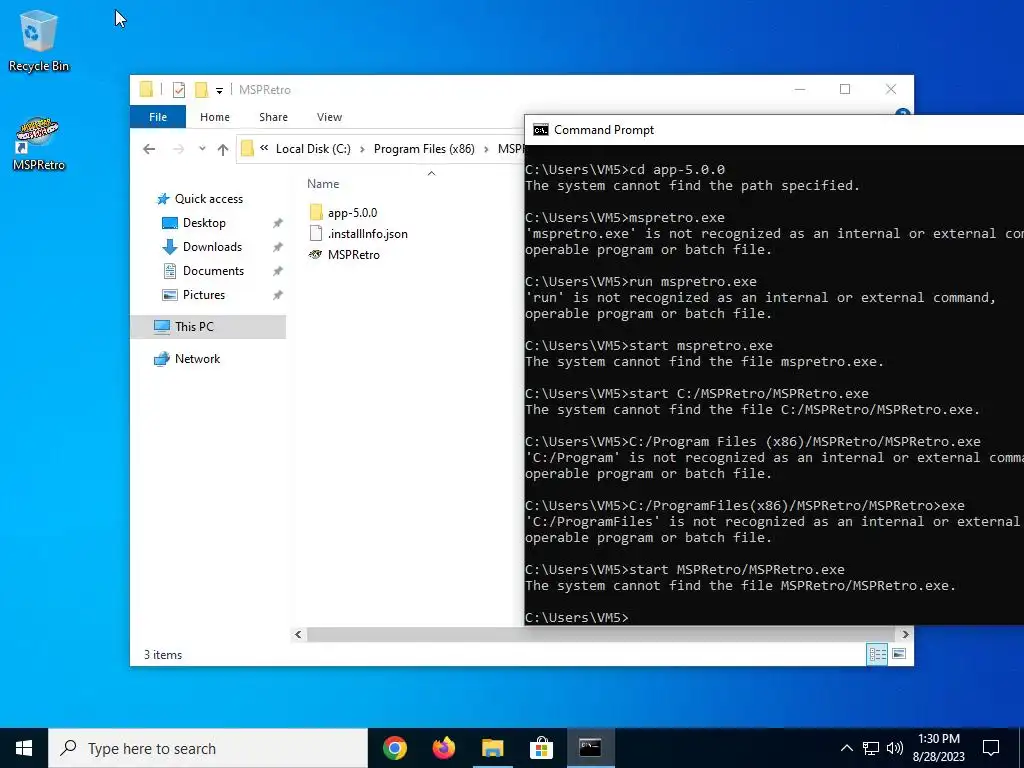Open the notification center icon
Viewport: 1024px width, 768px height.
pos(991,748)
